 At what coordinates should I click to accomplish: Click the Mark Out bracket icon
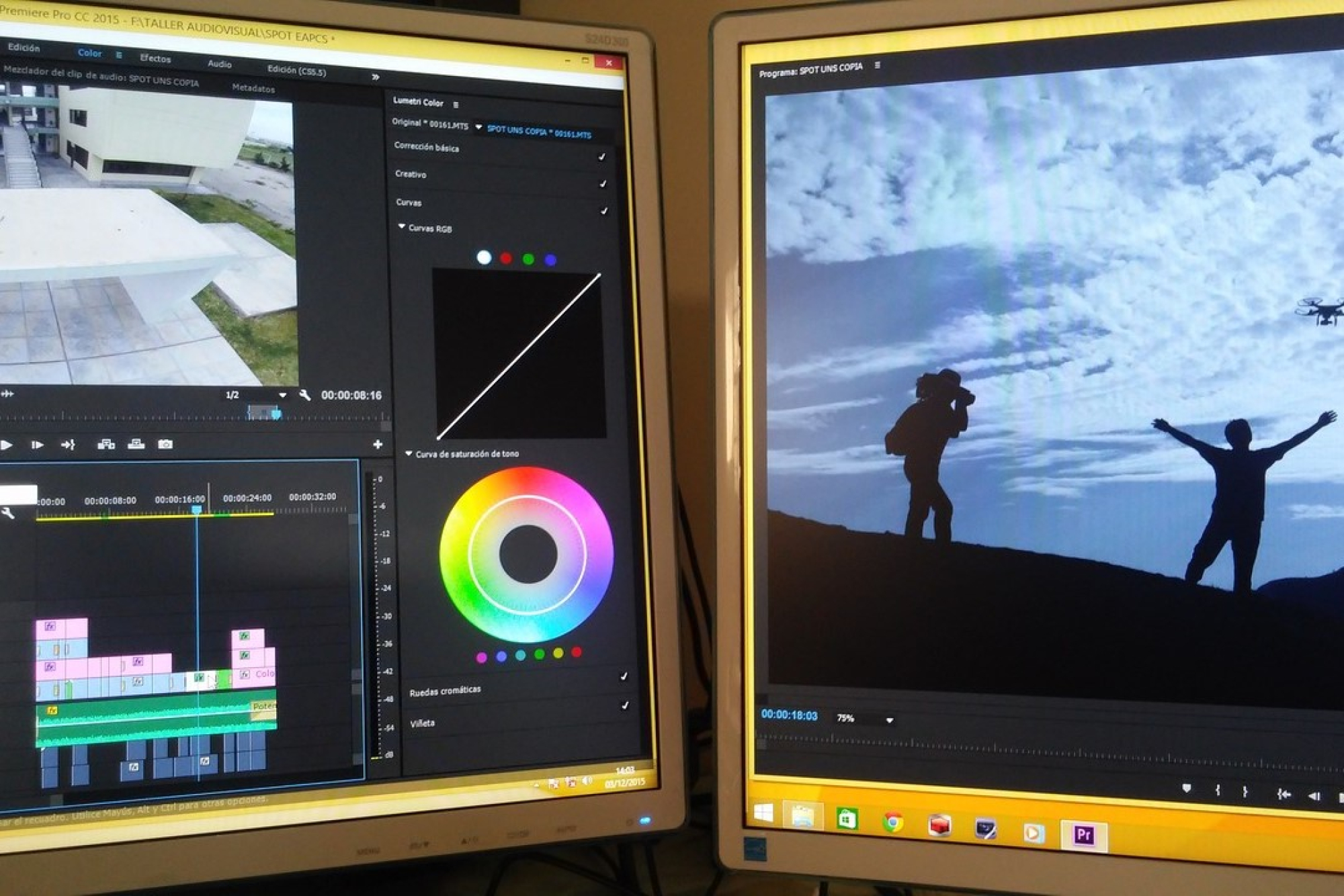tap(1245, 792)
